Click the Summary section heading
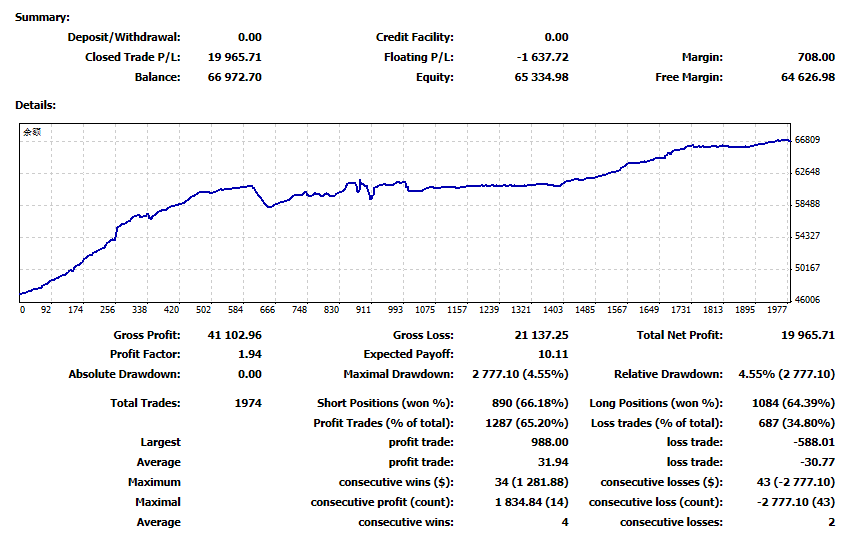 coord(42,18)
